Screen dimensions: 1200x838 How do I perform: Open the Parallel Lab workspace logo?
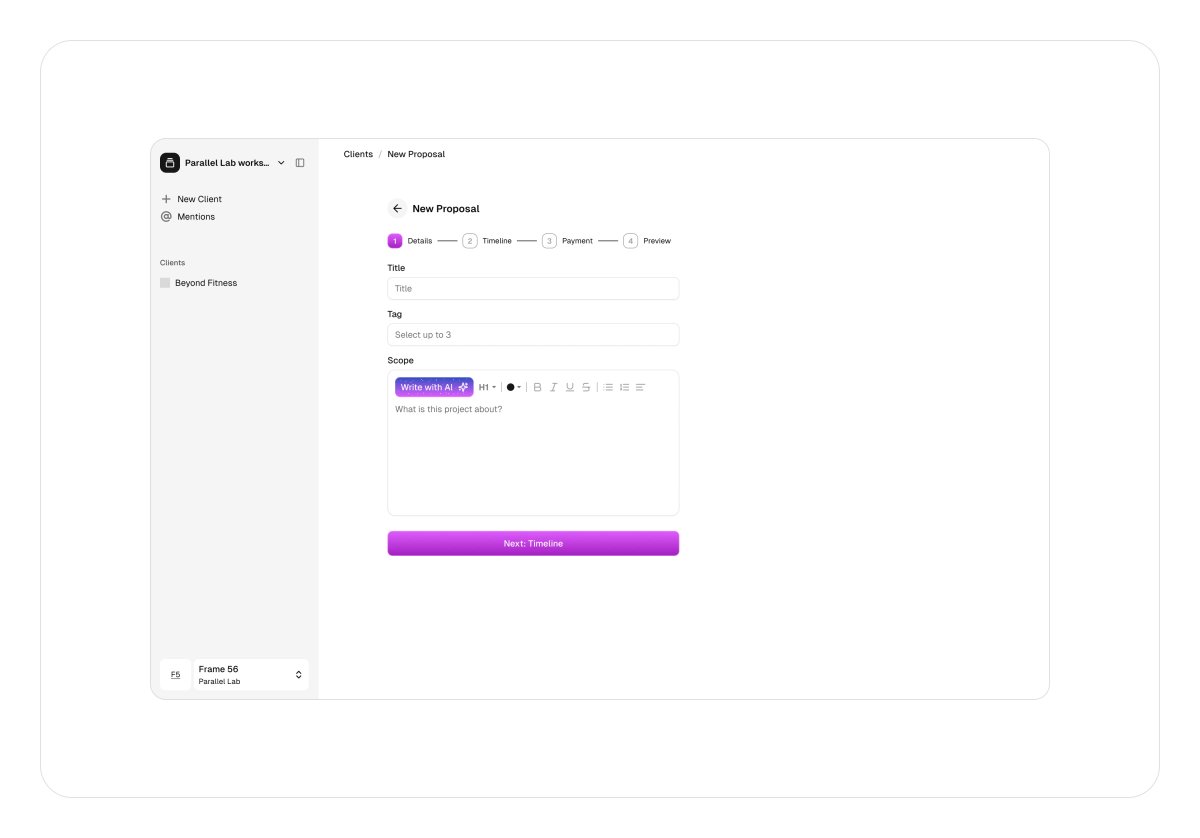click(170, 163)
